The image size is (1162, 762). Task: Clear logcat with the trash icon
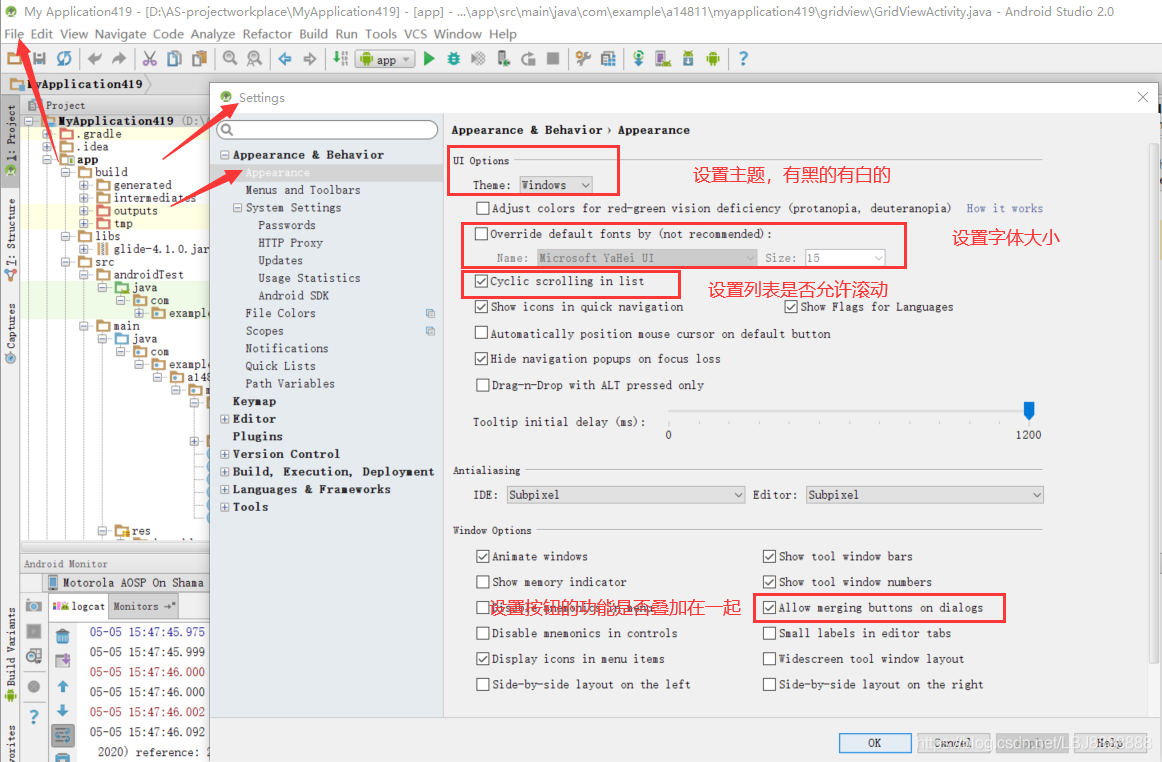click(x=63, y=635)
